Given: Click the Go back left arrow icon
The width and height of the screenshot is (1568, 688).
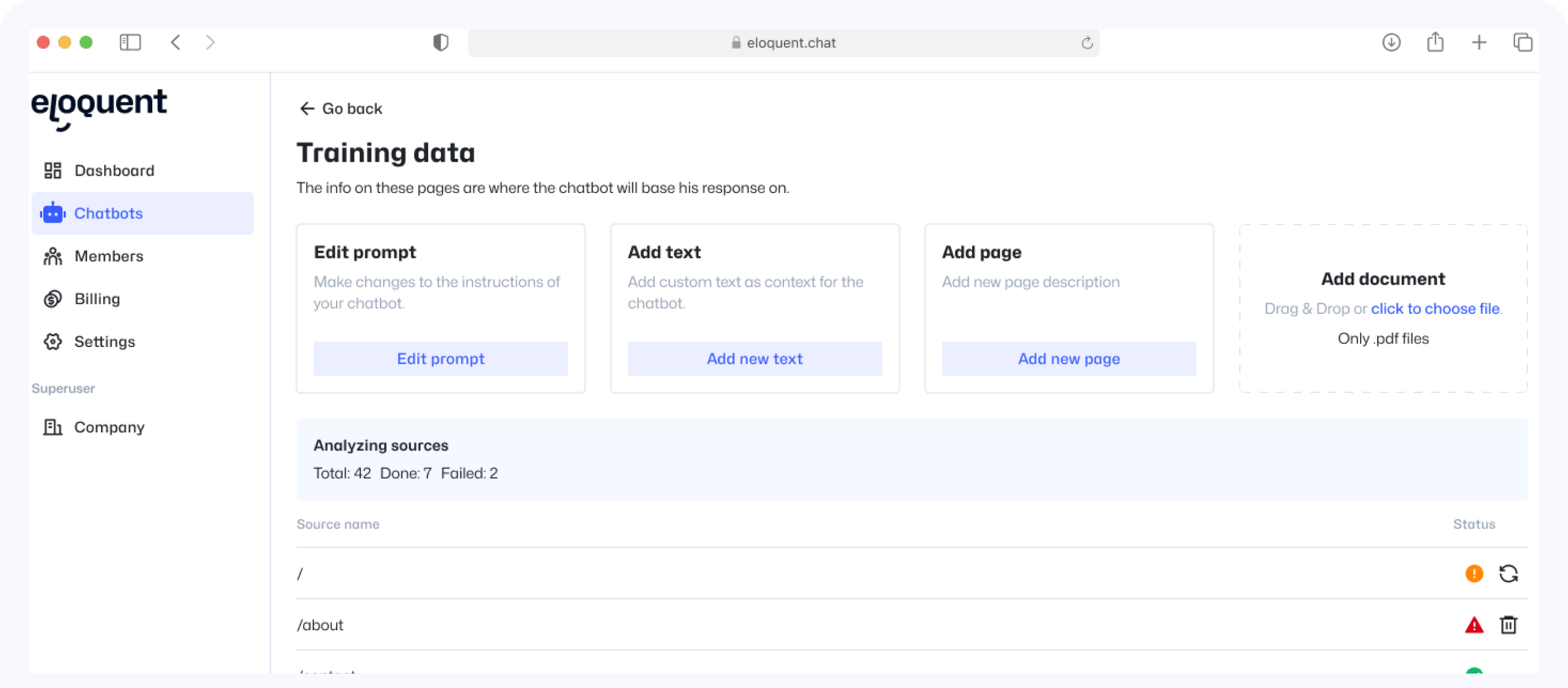Looking at the screenshot, I should click(307, 108).
